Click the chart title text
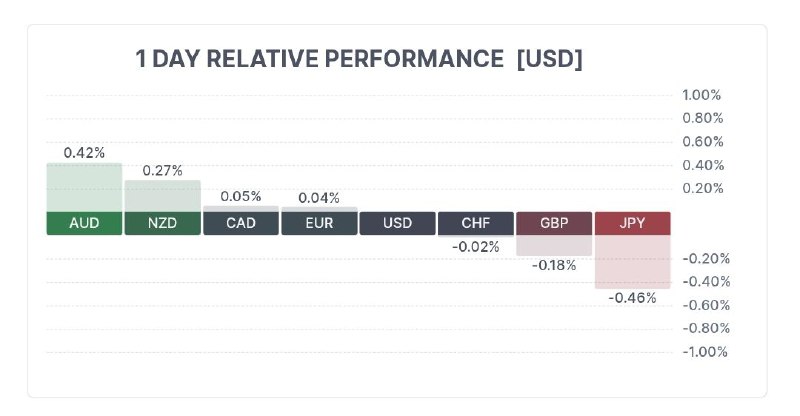 pyautogui.click(x=359, y=59)
